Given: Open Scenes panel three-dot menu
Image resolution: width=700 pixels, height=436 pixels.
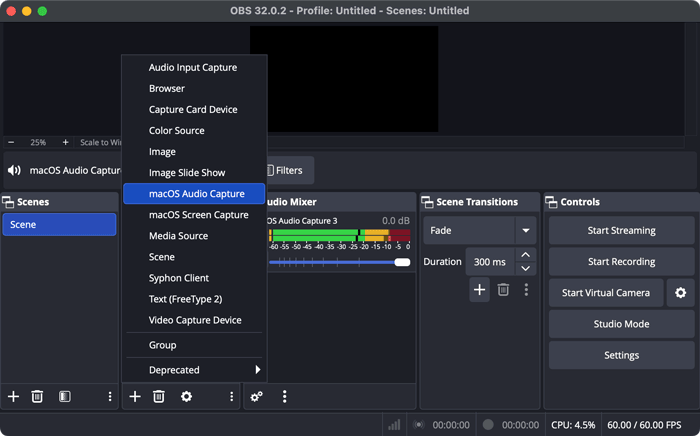Looking at the screenshot, I should click(110, 396).
